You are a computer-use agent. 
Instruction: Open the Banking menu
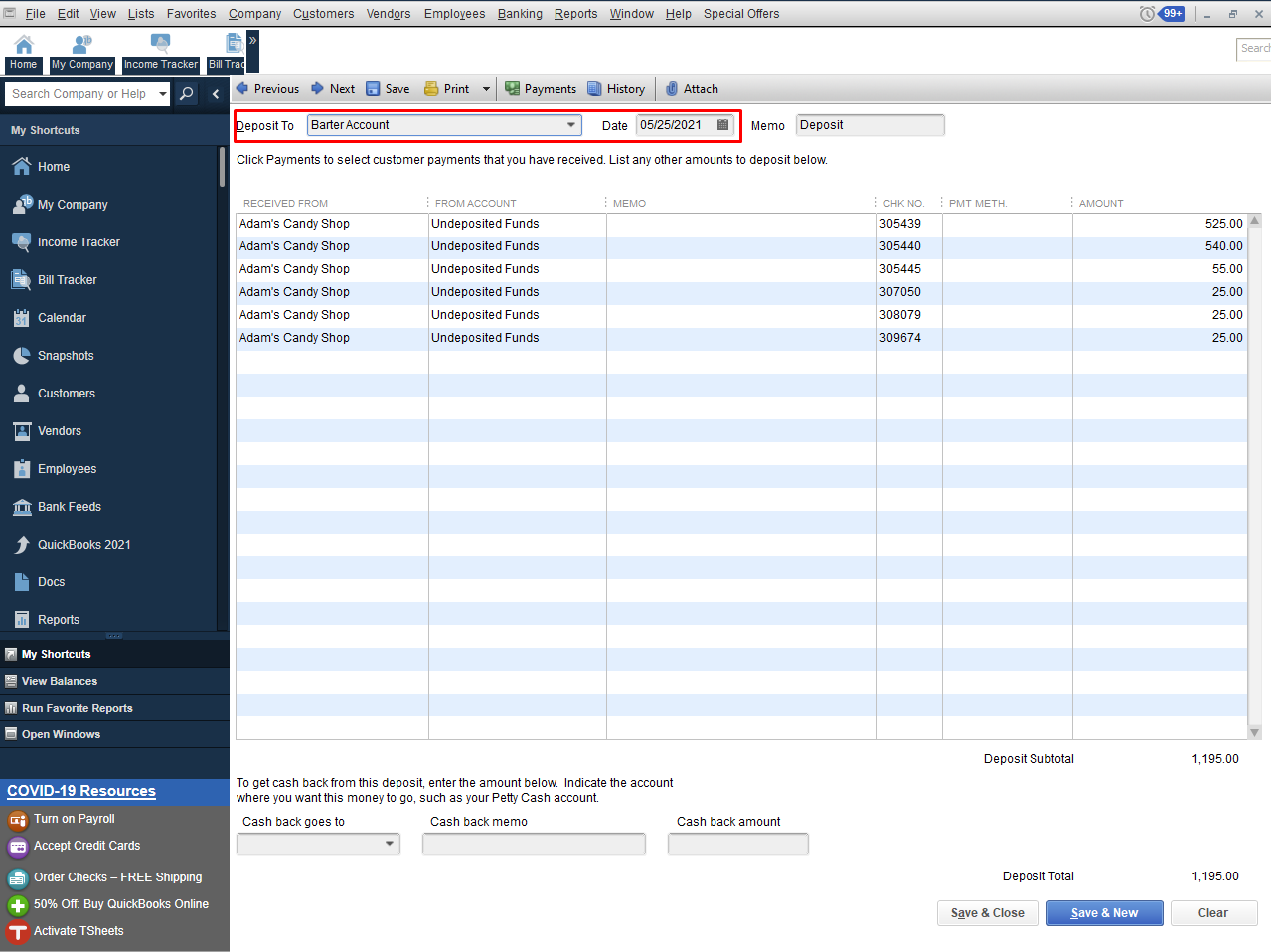coord(520,14)
